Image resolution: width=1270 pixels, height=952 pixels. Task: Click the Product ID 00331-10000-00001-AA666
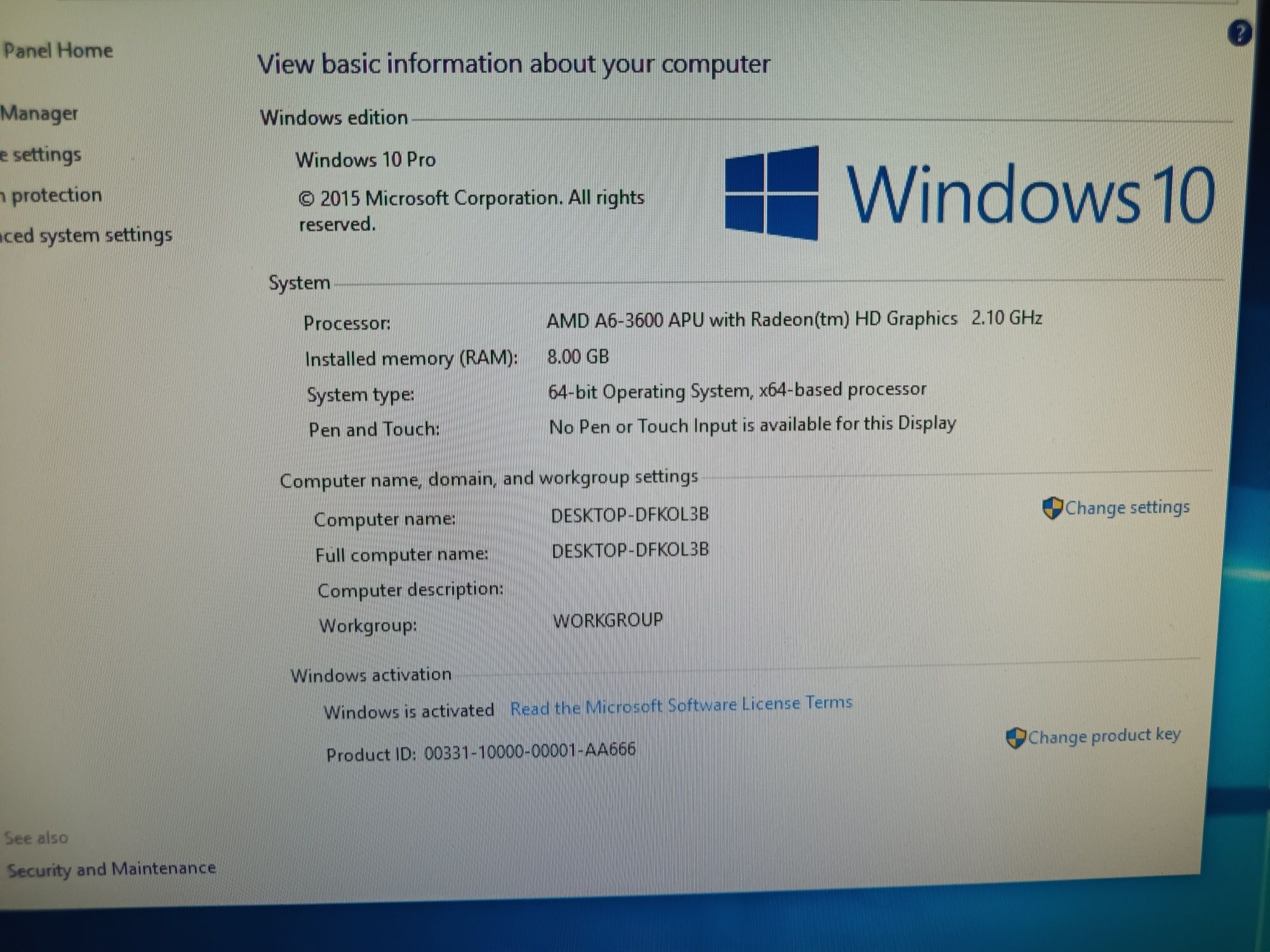click(x=481, y=753)
